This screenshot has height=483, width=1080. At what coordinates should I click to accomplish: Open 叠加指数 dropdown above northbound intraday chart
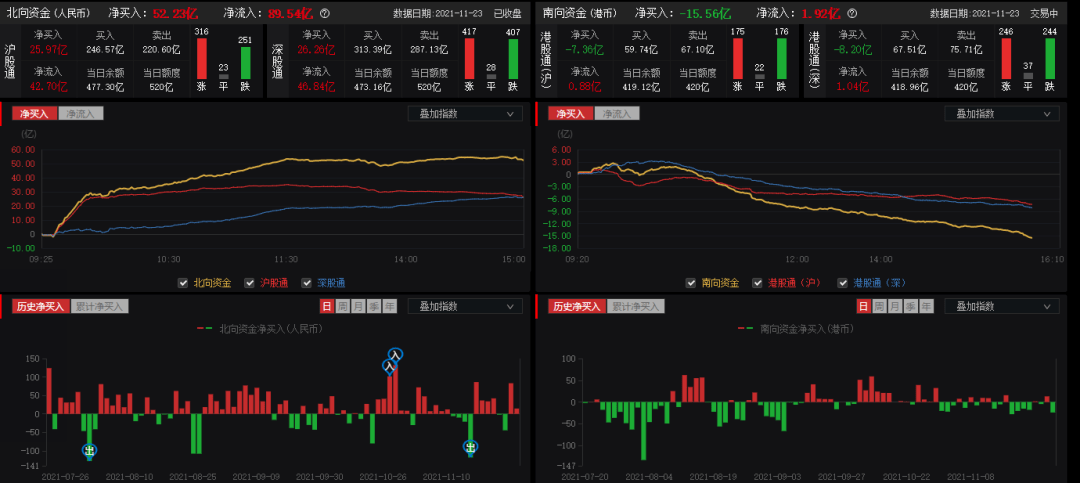click(465, 114)
